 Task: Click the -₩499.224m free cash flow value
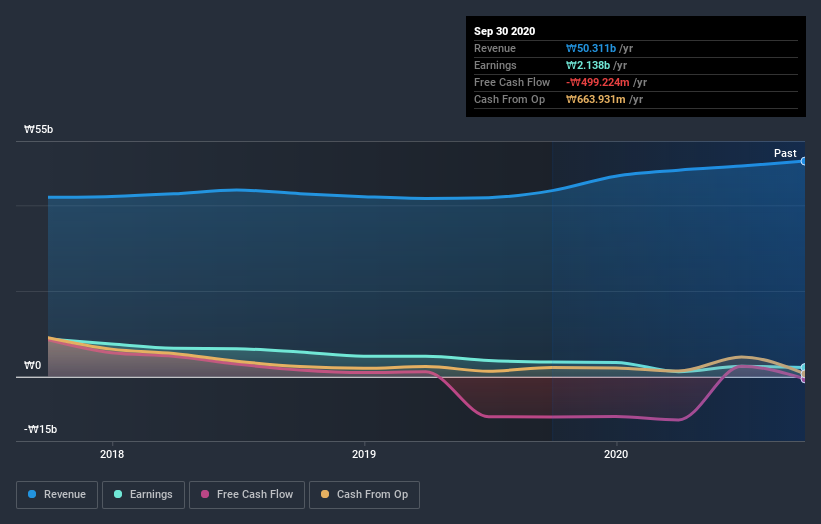(597, 82)
